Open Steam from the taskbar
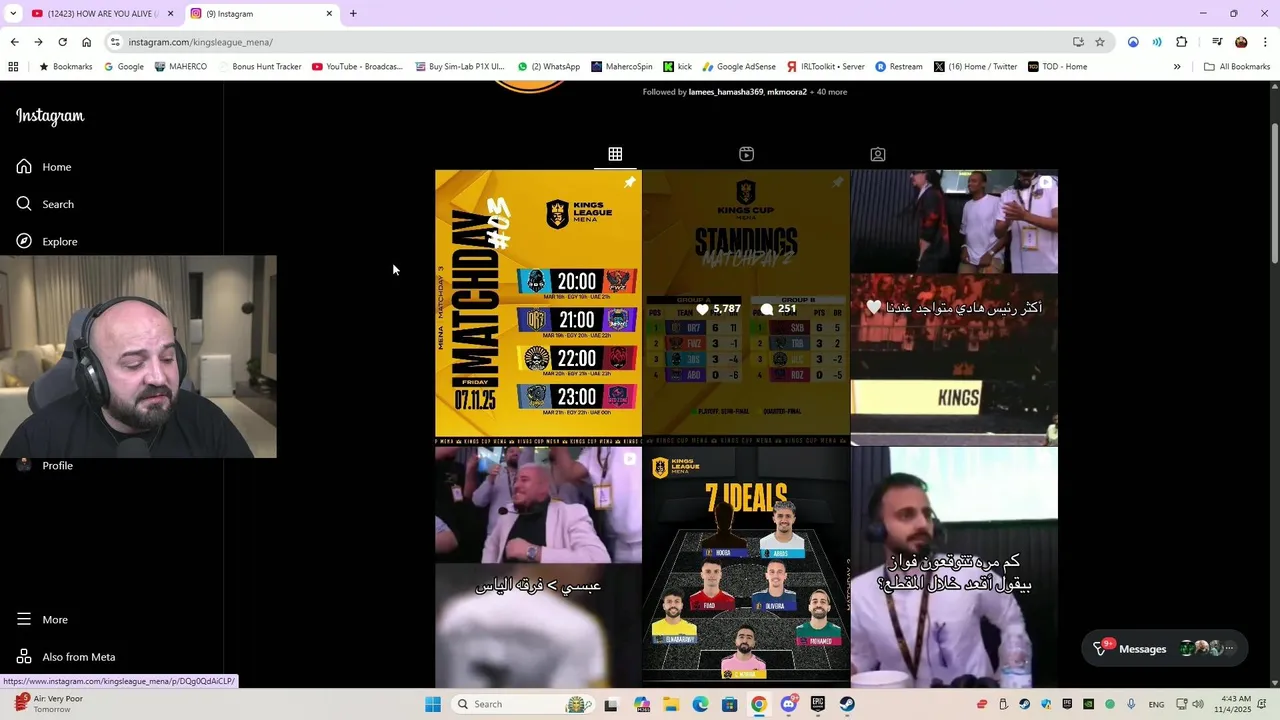Viewport: 1280px width, 720px height. (847, 704)
